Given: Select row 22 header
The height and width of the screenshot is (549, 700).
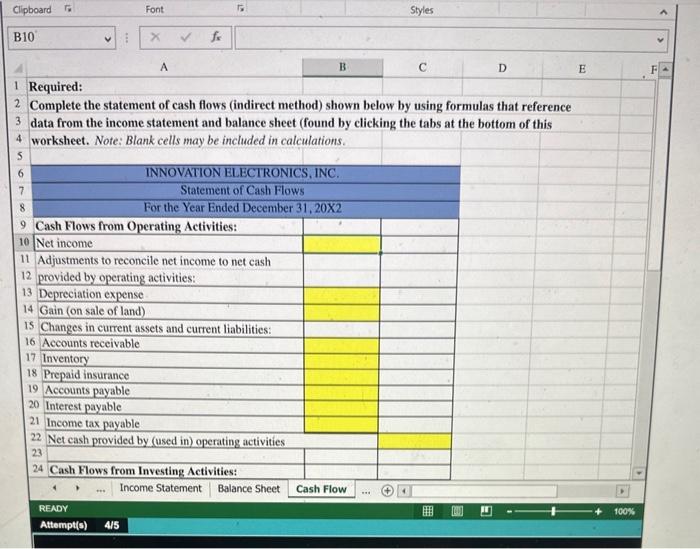Looking at the screenshot, I should [x=36, y=437].
